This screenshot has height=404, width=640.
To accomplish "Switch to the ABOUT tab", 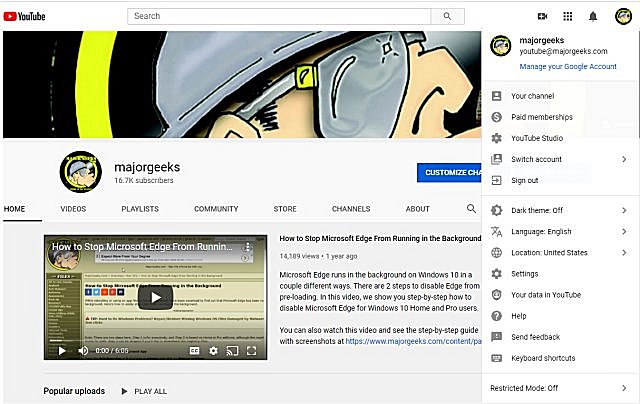I will pos(418,209).
